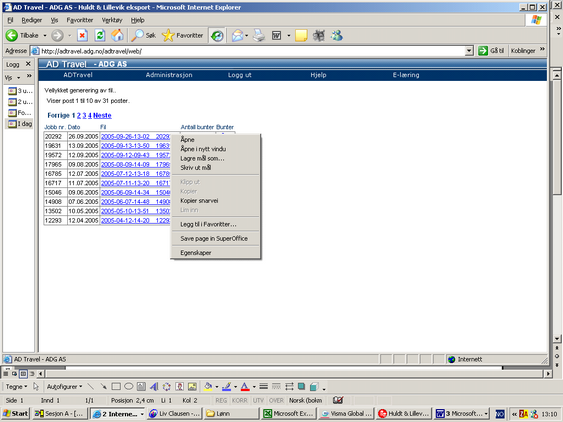Click the bug-like toolbar icon
This screenshot has width=563, height=422.
coord(319,36)
